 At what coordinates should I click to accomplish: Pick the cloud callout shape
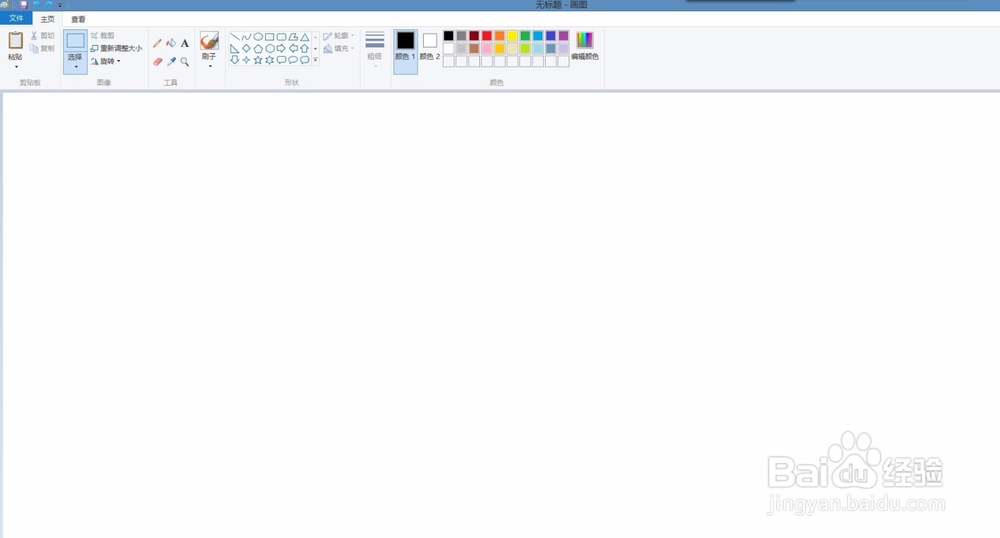pyautogui.click(x=305, y=60)
